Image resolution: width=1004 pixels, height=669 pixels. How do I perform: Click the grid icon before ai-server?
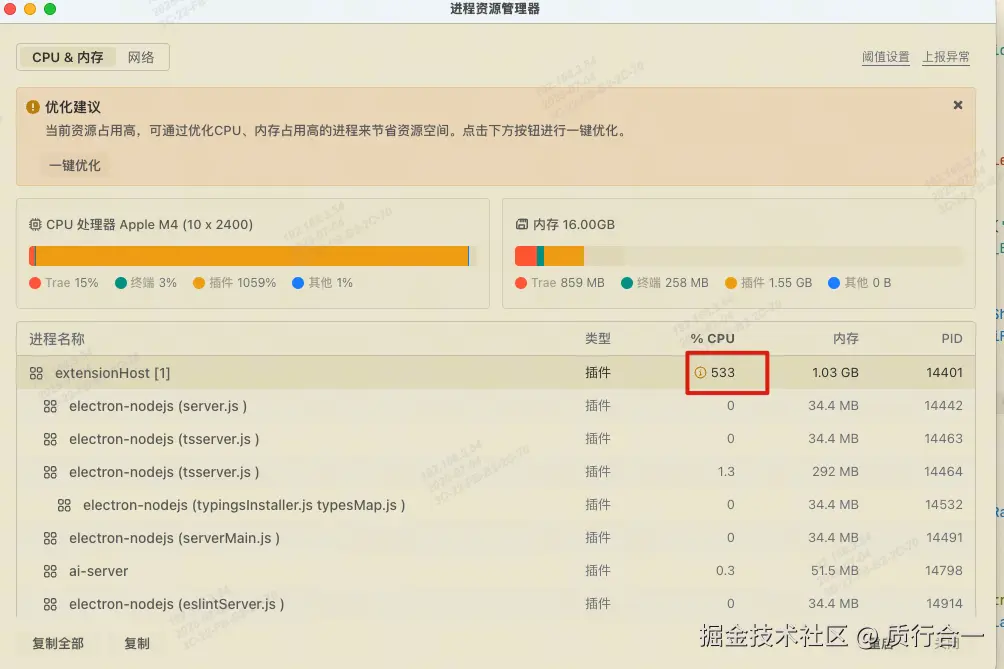coord(50,570)
